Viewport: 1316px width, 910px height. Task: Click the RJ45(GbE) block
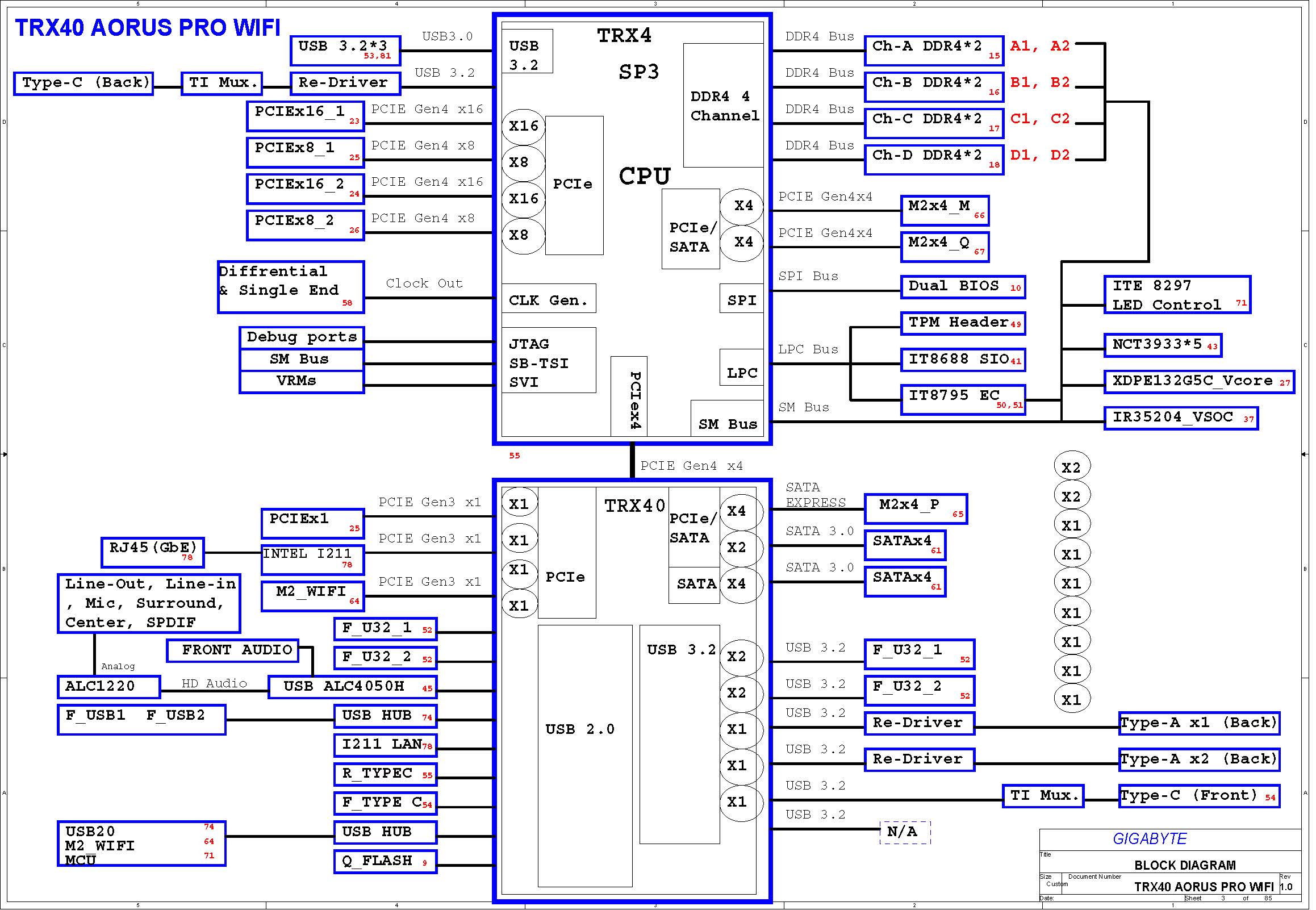coord(153,553)
